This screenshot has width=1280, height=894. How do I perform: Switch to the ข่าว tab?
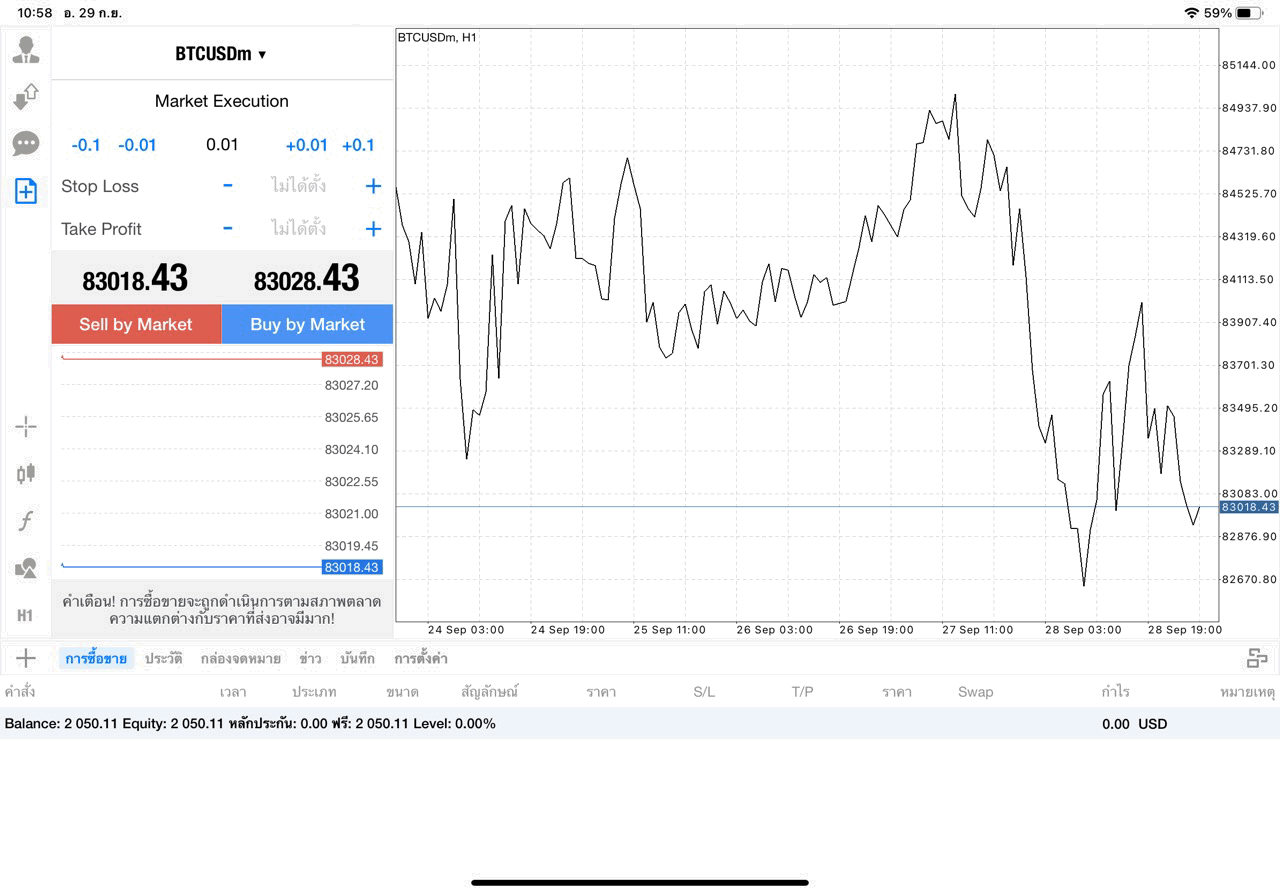click(310, 658)
